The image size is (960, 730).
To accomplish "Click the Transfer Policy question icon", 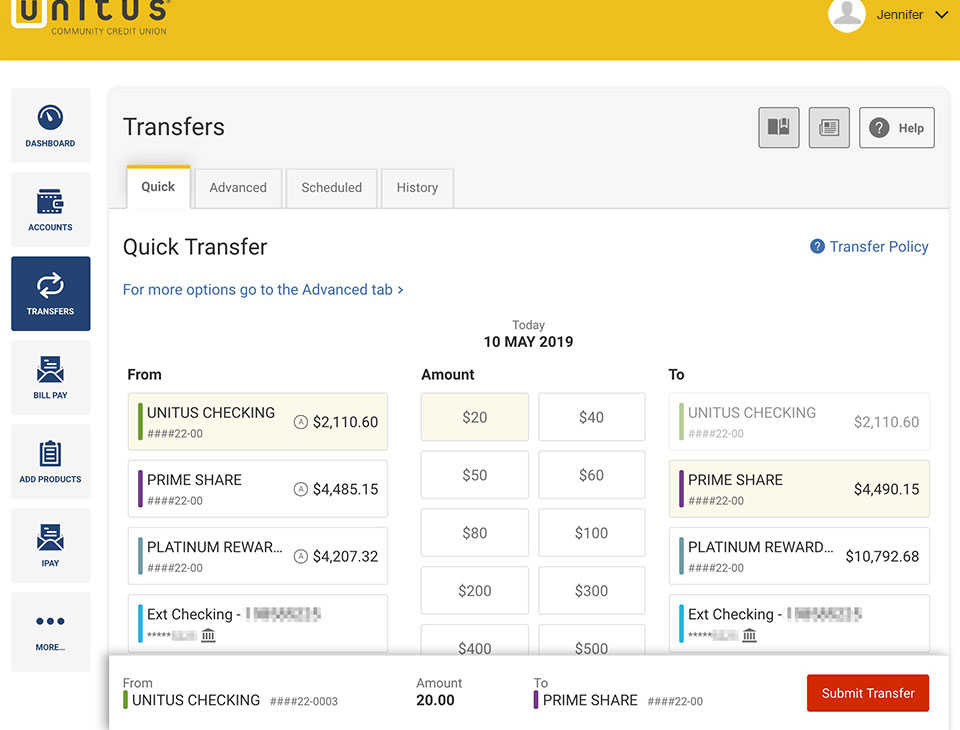I will 817,246.
